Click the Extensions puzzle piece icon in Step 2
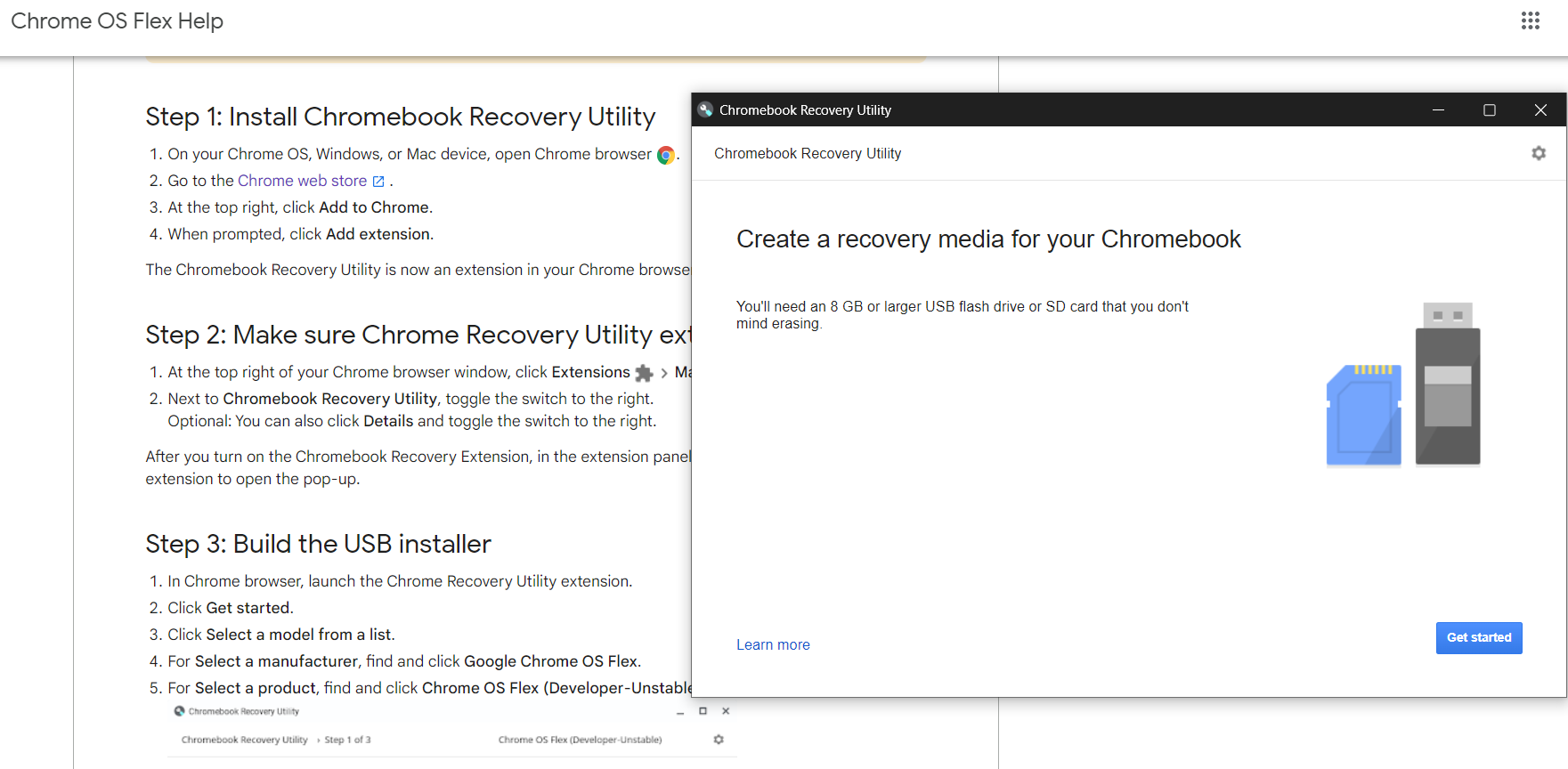 [x=644, y=373]
